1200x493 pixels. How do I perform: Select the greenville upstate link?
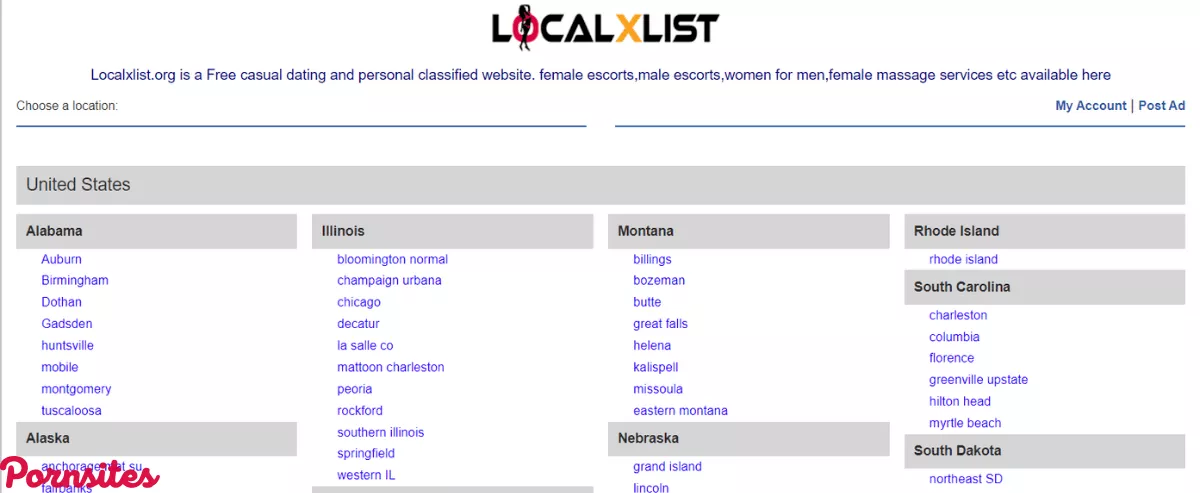[x=978, y=380]
